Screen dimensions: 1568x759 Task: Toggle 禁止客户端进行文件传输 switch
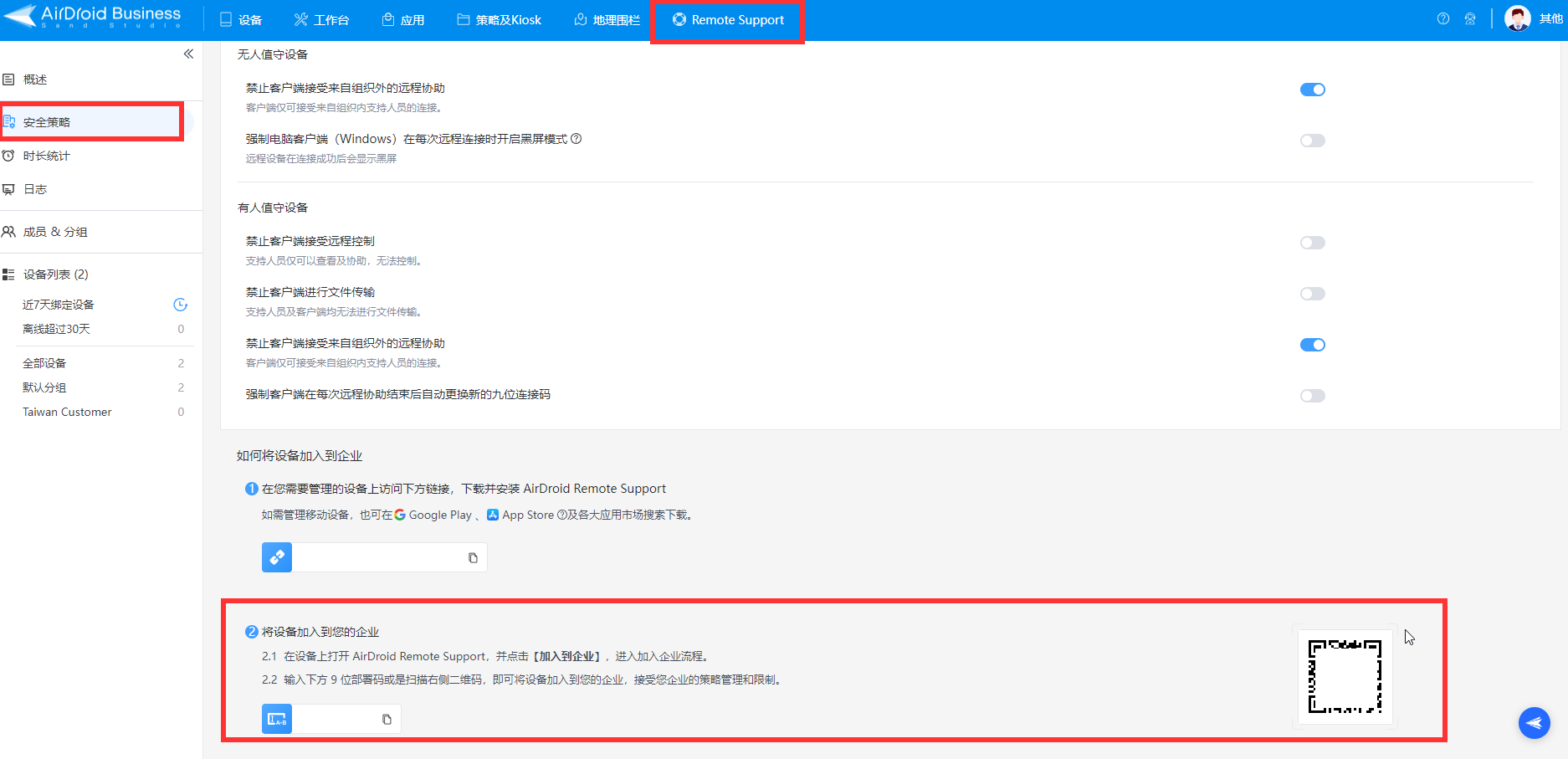[x=1312, y=294]
